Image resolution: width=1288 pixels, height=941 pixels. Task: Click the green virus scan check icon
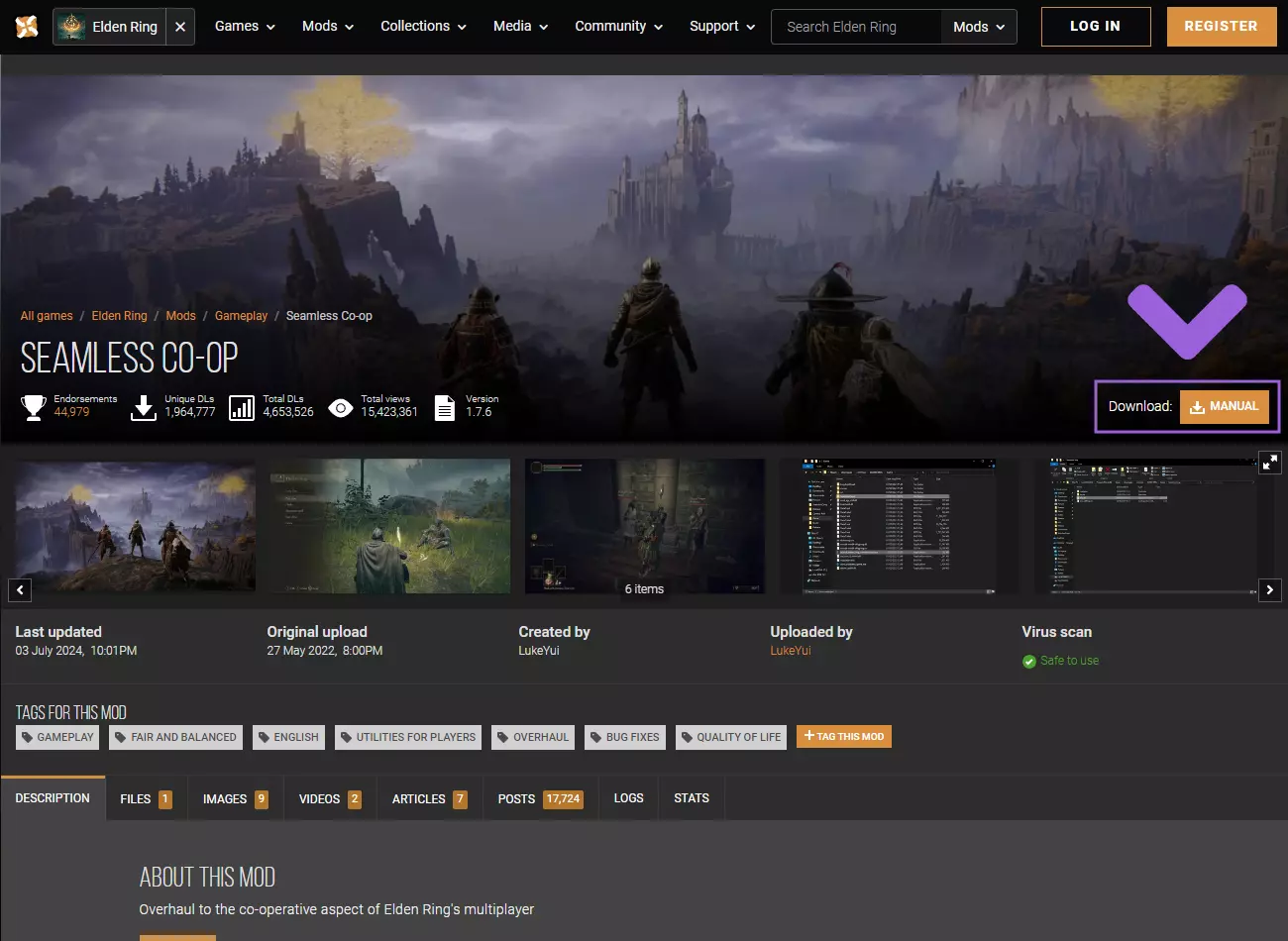click(x=1029, y=662)
